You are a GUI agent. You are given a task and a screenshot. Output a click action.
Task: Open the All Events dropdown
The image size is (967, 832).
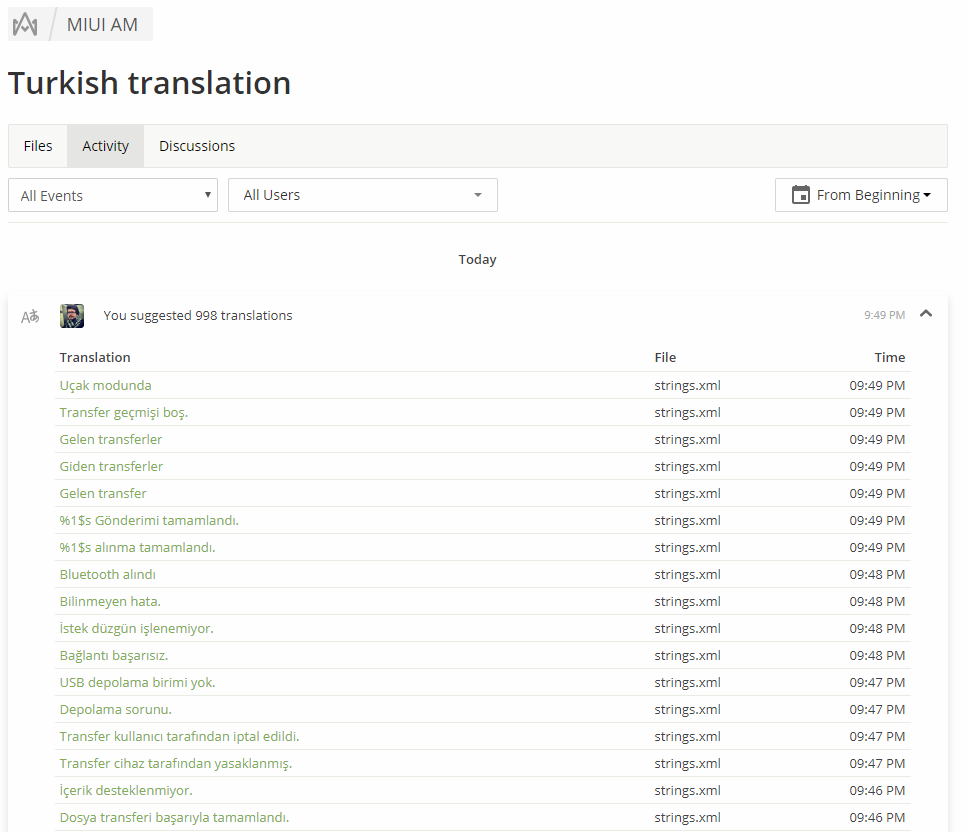pos(113,196)
